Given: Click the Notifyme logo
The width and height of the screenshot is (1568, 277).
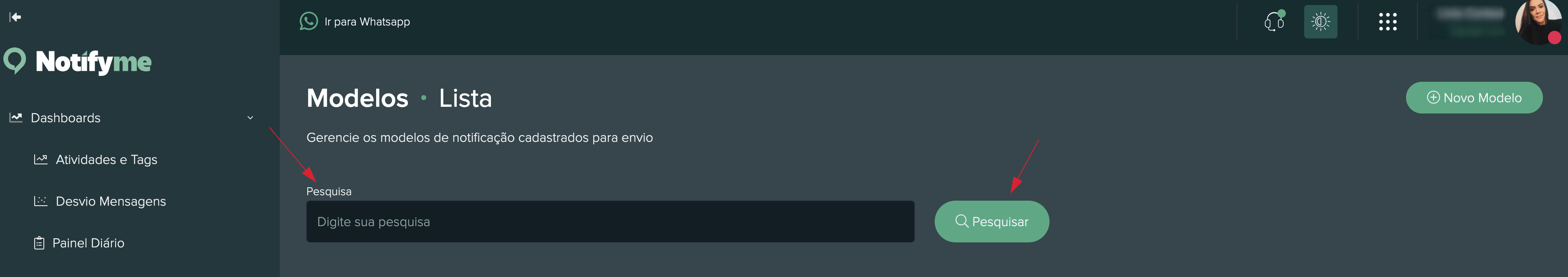Looking at the screenshot, I should coord(78,61).
